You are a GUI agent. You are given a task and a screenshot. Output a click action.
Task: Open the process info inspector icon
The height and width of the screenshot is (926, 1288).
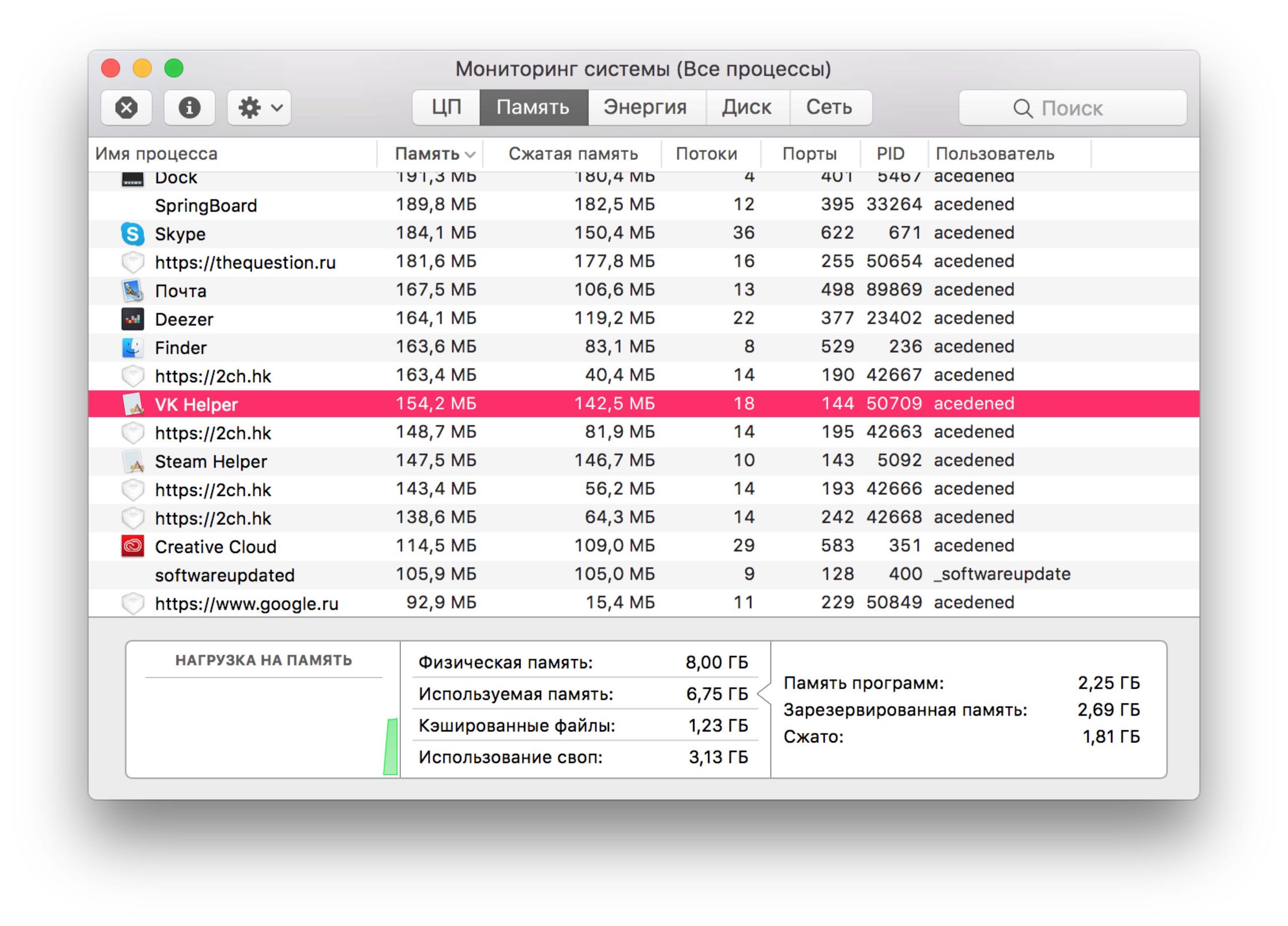pos(189,107)
